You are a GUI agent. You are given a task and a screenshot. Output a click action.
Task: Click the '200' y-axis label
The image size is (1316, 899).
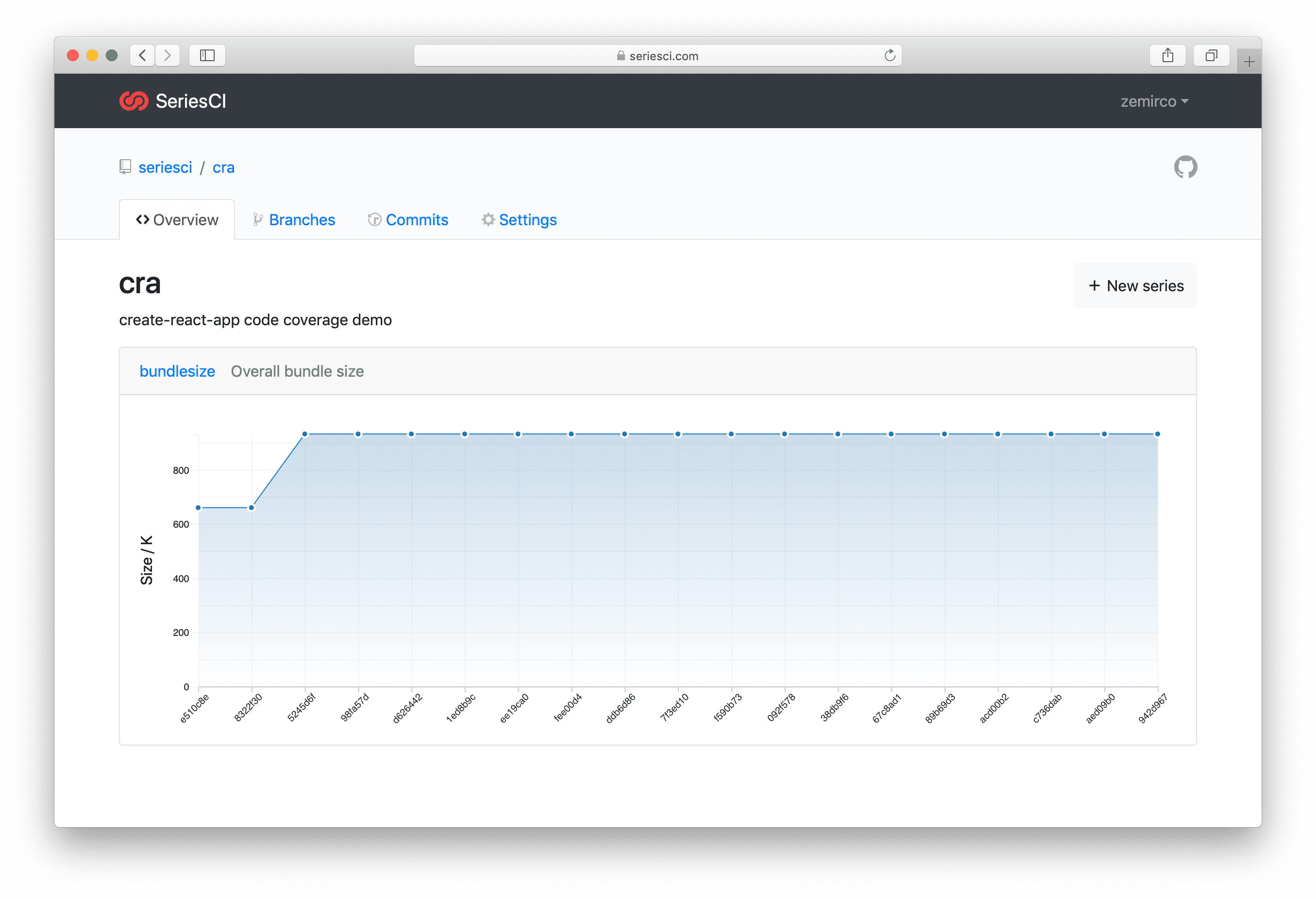point(181,633)
